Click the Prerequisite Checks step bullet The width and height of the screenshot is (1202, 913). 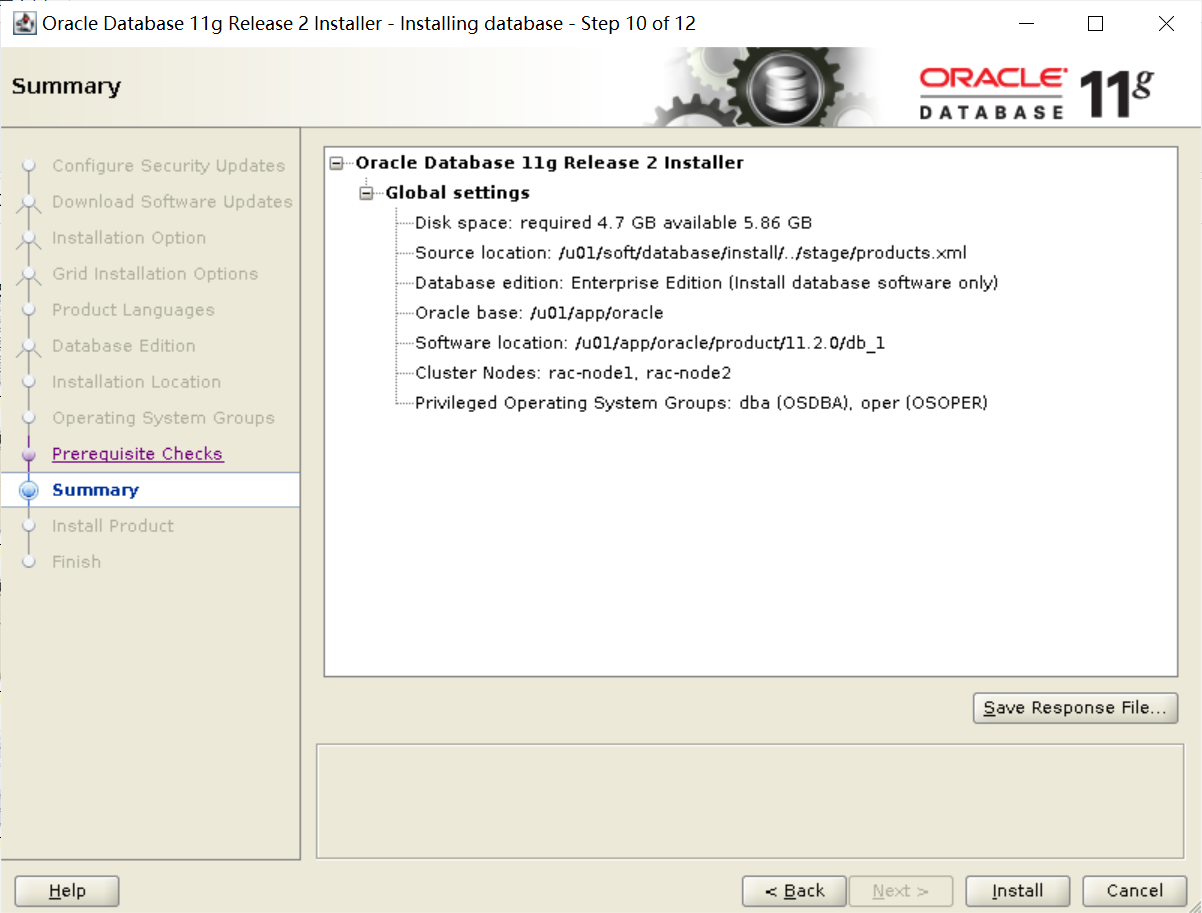click(29, 454)
